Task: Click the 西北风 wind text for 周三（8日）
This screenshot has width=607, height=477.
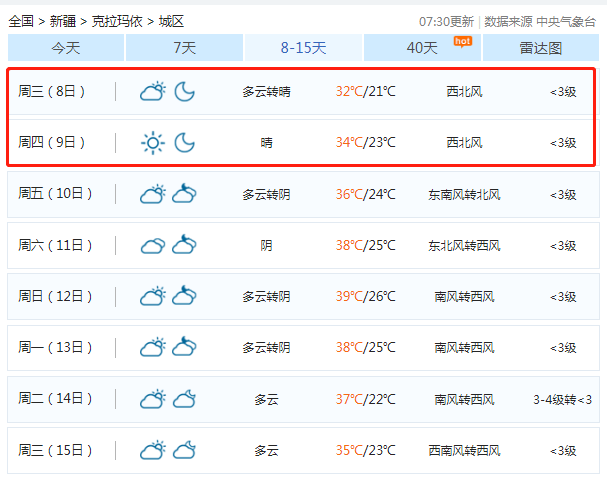Action: (465, 92)
